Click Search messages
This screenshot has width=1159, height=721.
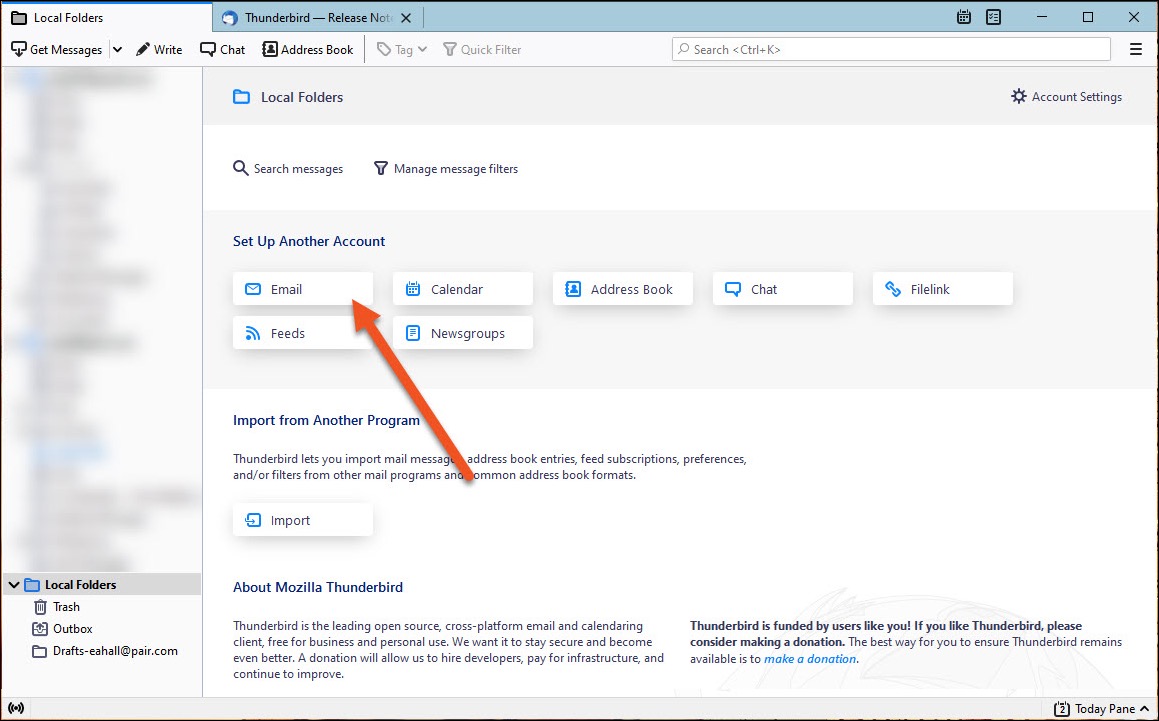pos(288,169)
